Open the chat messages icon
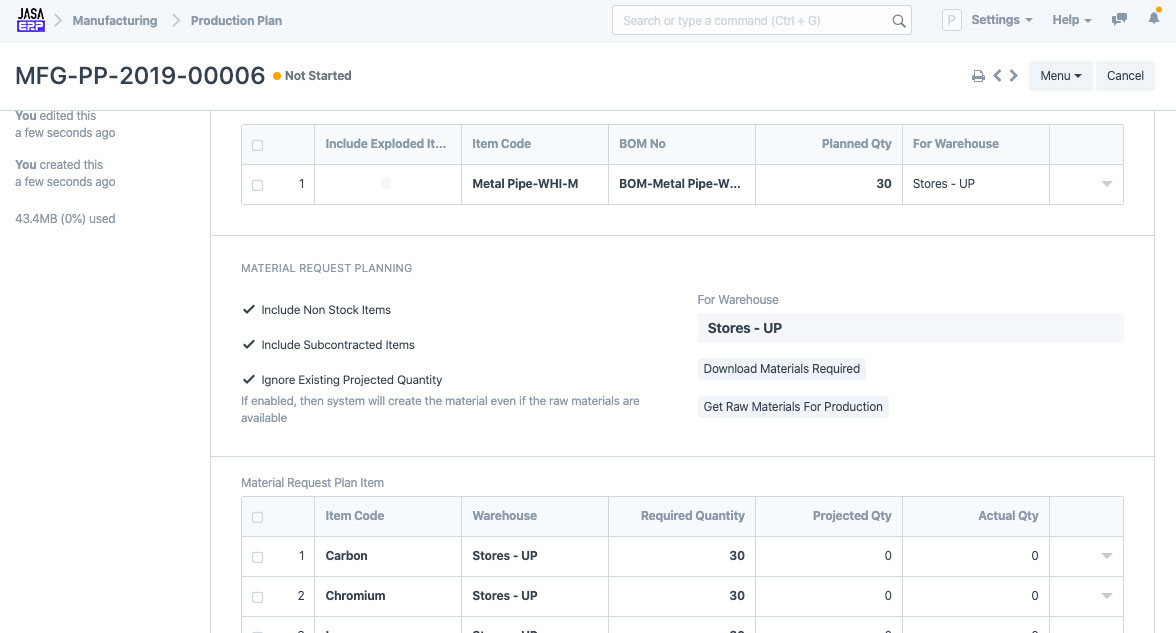Viewport: 1176px width, 633px height. click(1120, 20)
